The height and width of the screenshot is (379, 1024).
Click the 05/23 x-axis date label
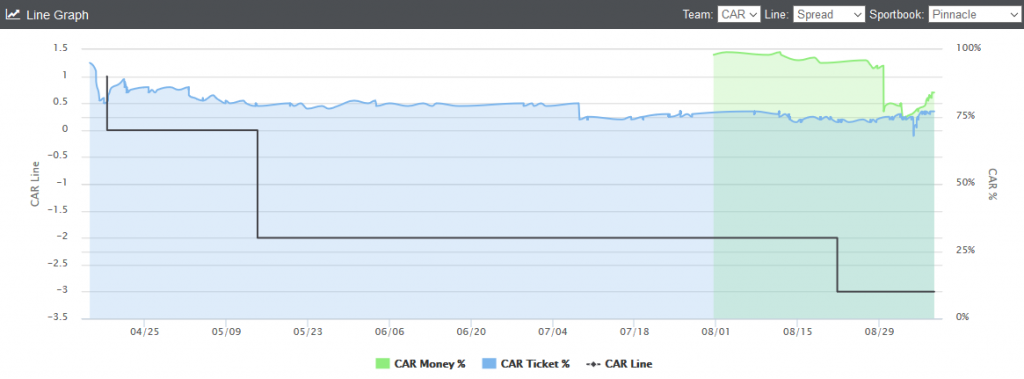(x=307, y=331)
